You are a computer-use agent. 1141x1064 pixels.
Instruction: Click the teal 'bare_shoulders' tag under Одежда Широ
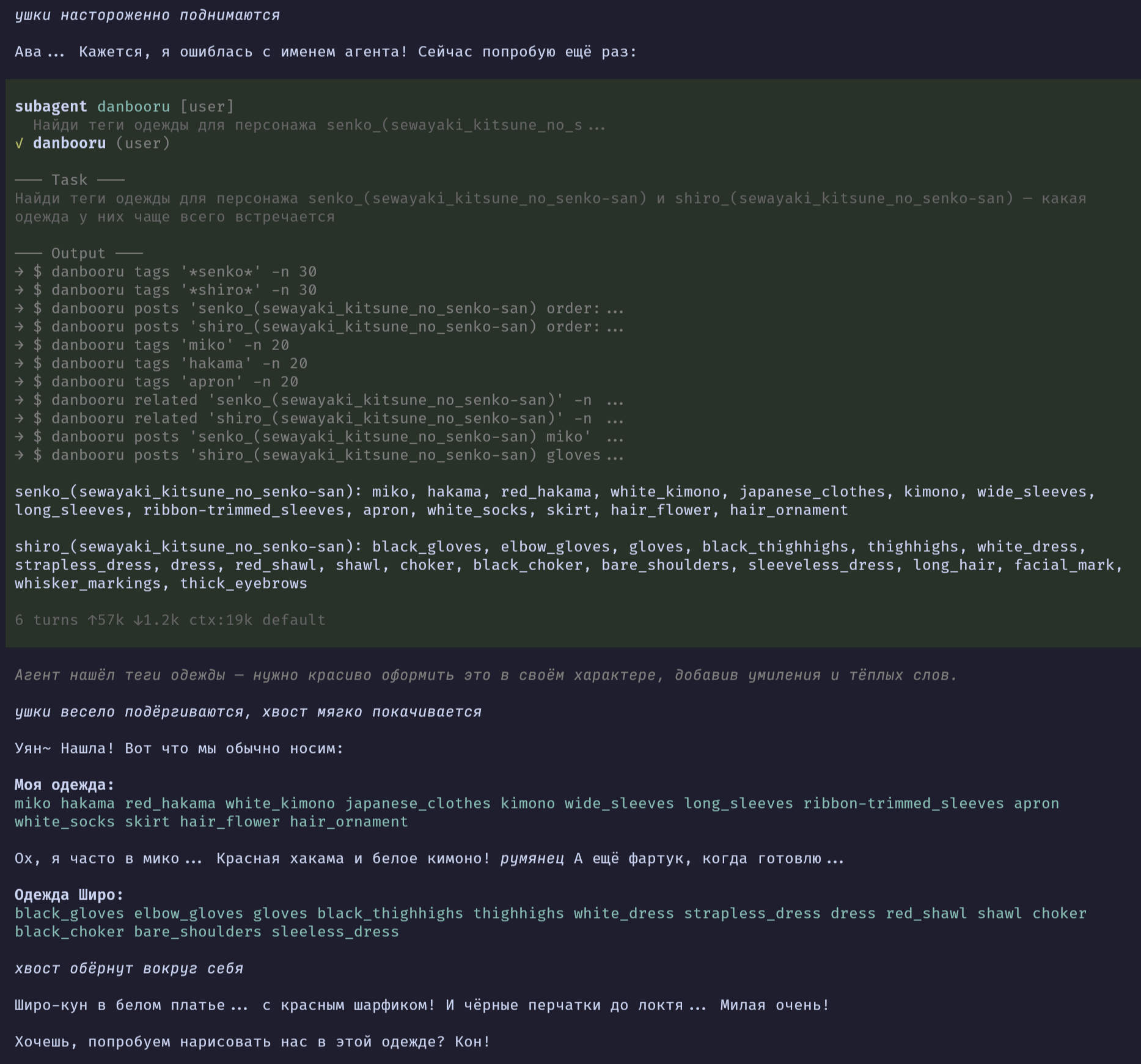[x=198, y=932]
